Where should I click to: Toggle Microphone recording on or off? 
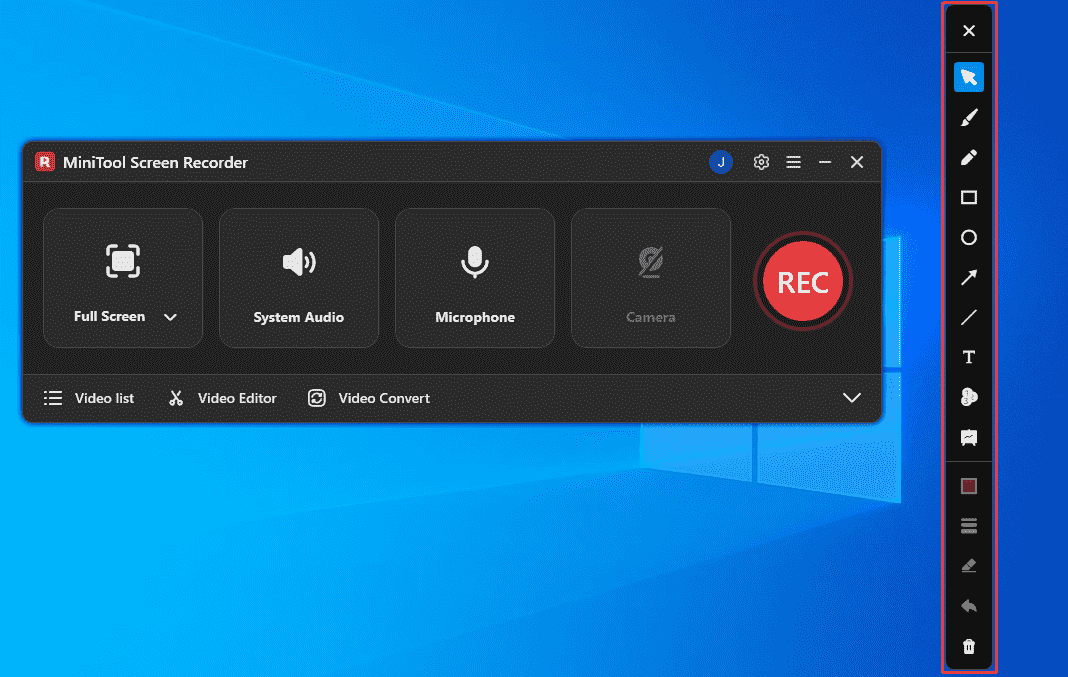pyautogui.click(x=474, y=277)
